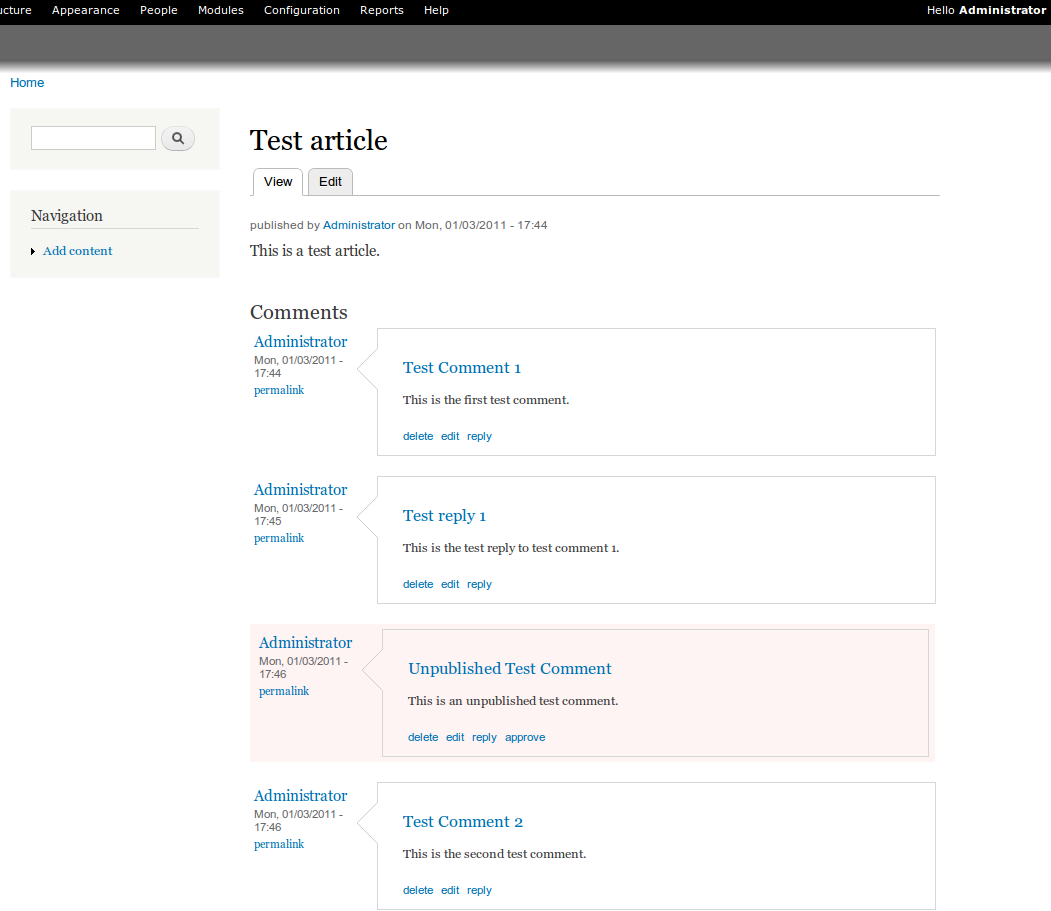Switch to the Edit tab

click(x=330, y=182)
